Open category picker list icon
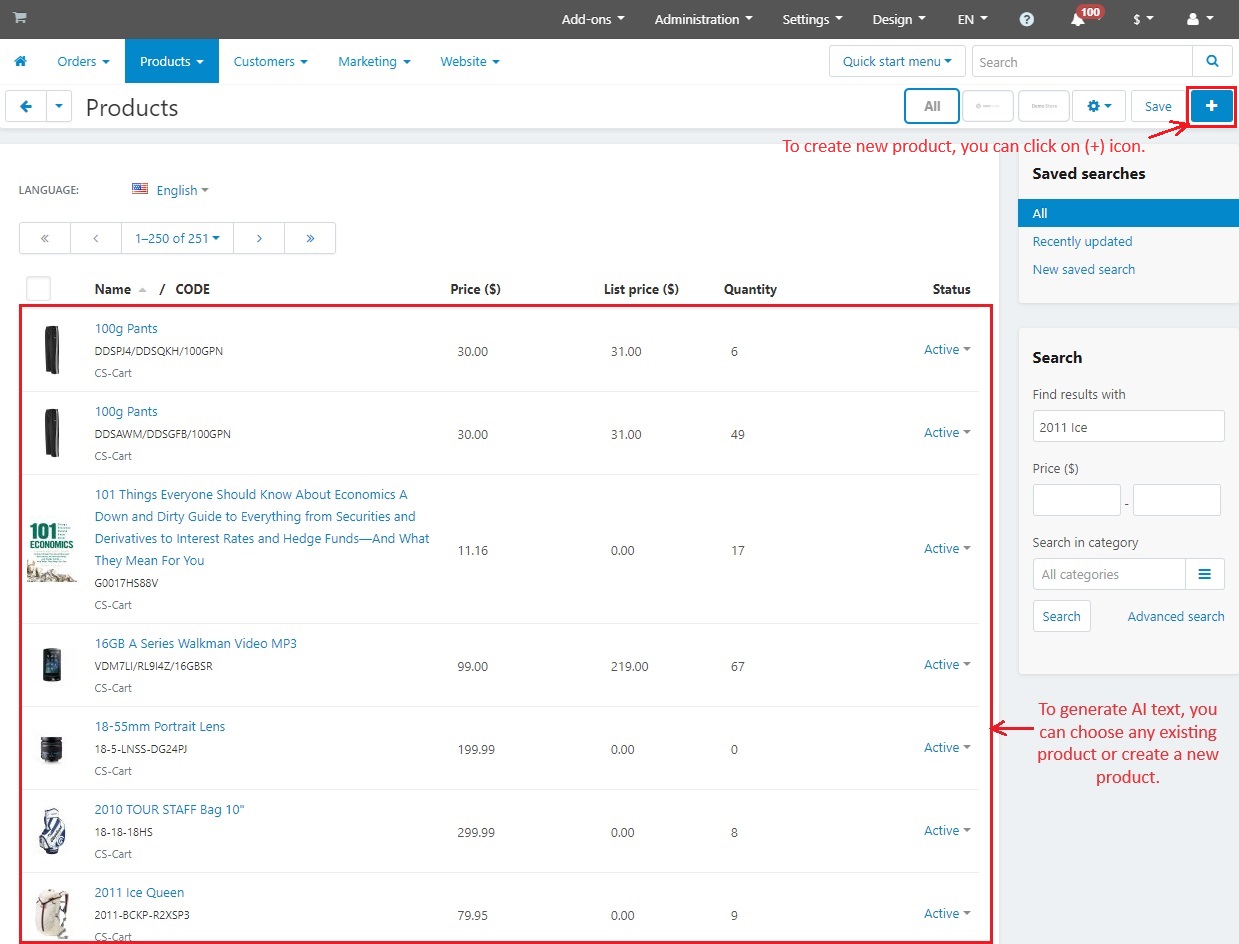Image resolution: width=1239 pixels, height=944 pixels. [1205, 574]
